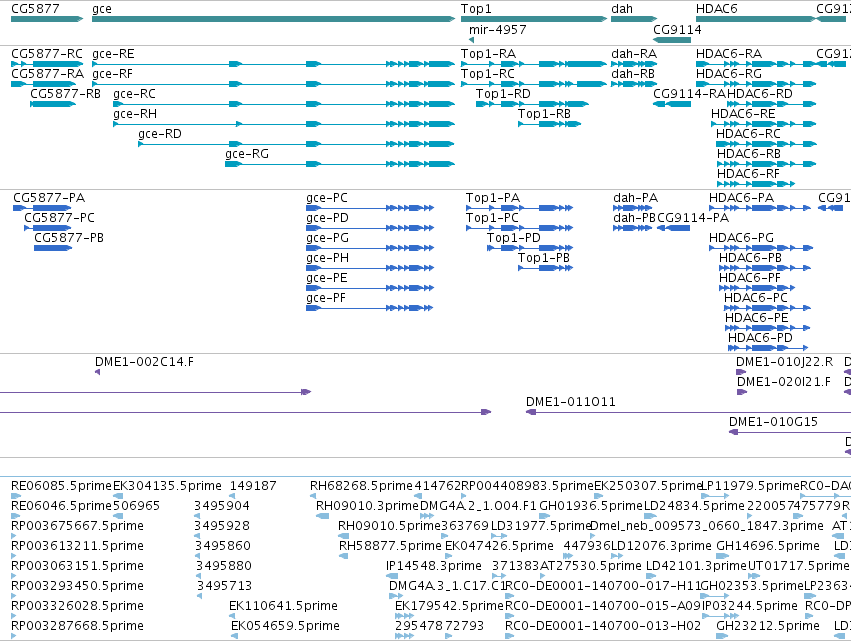Click the RH68268.5prime EST marker
851x641 pixels.
point(313,496)
